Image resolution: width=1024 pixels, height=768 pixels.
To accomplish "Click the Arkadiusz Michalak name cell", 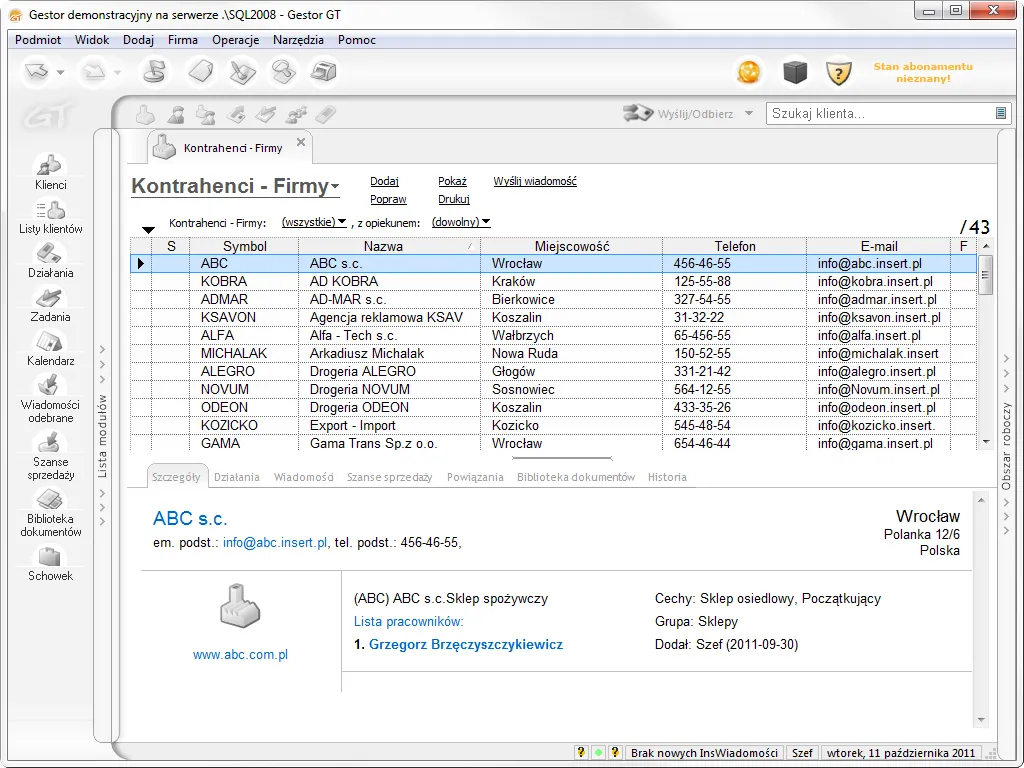I will (x=389, y=353).
